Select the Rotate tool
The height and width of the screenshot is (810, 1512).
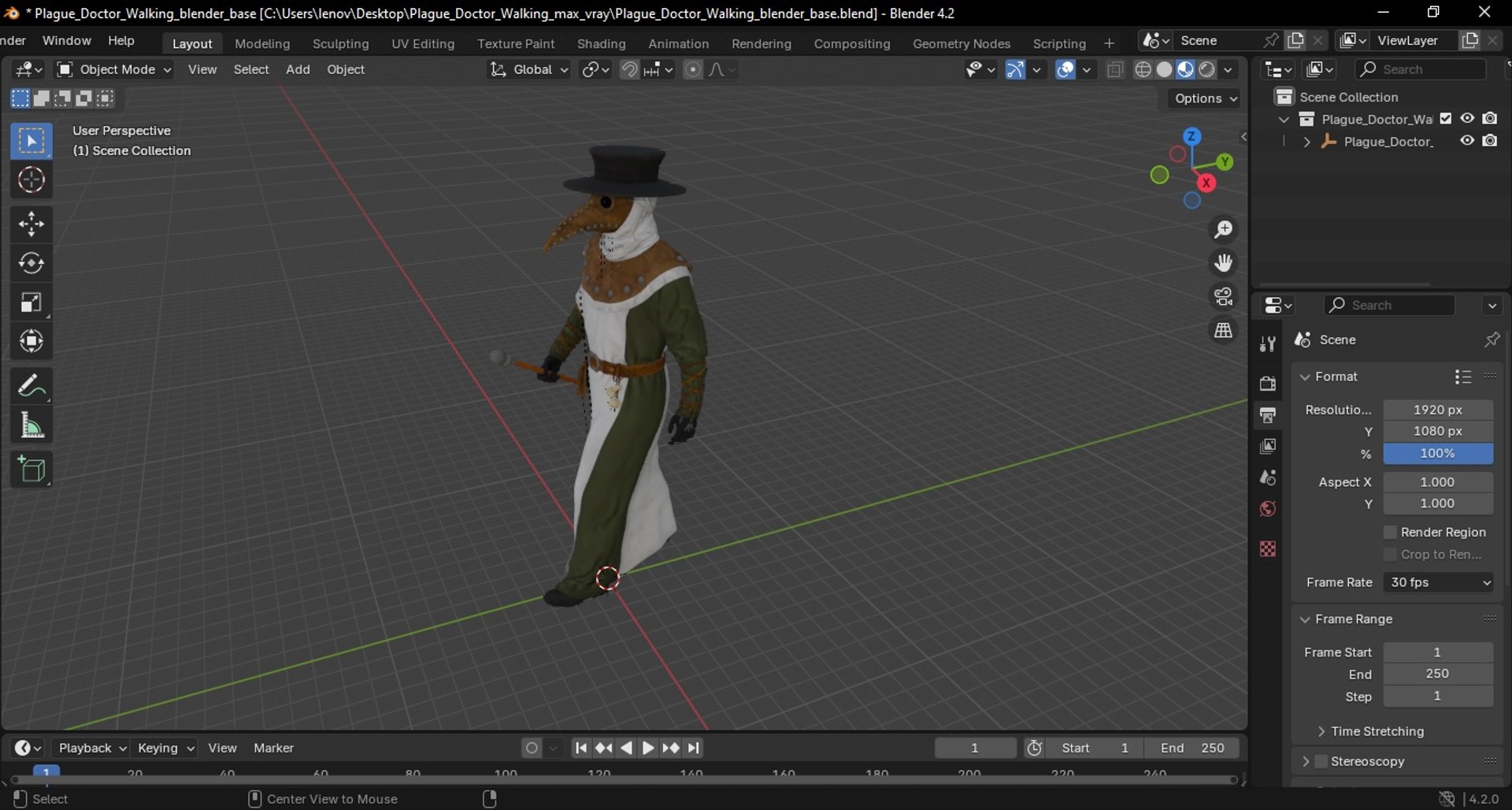[31, 263]
